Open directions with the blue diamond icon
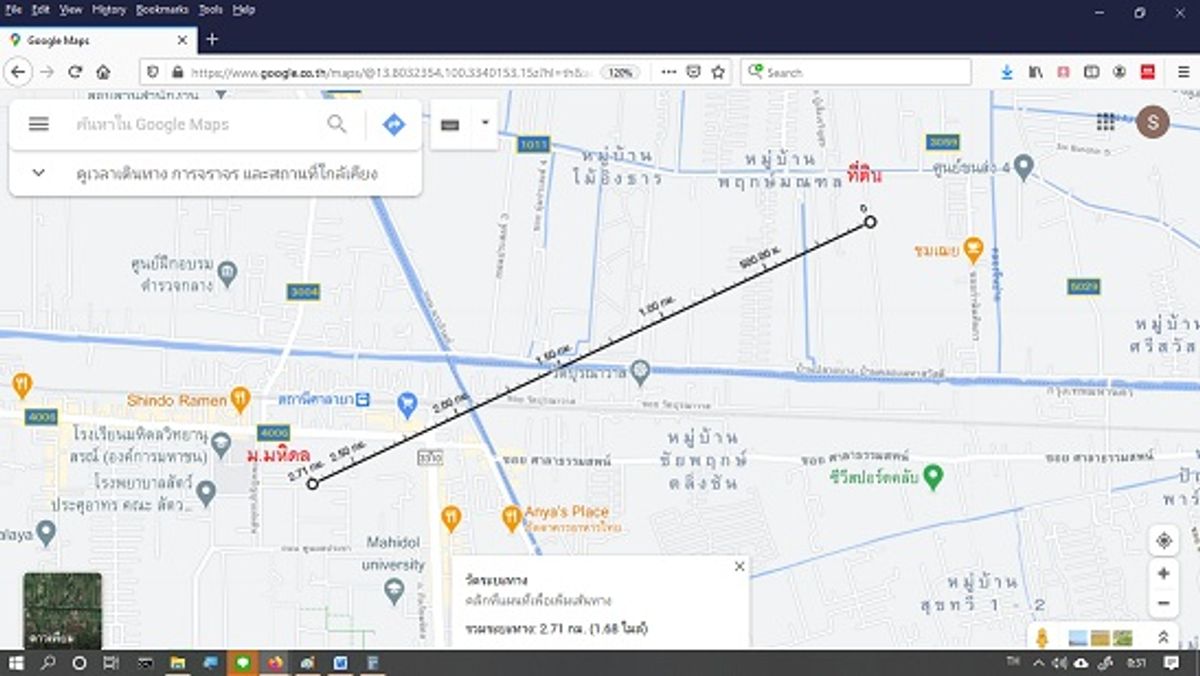 point(394,124)
